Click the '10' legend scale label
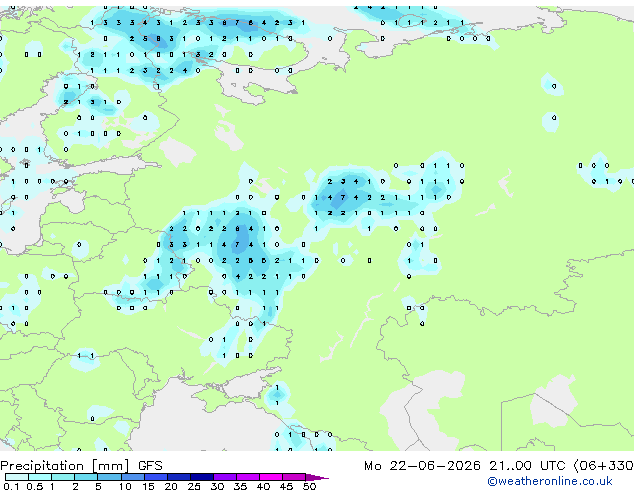The image size is (634, 490). coord(125,486)
